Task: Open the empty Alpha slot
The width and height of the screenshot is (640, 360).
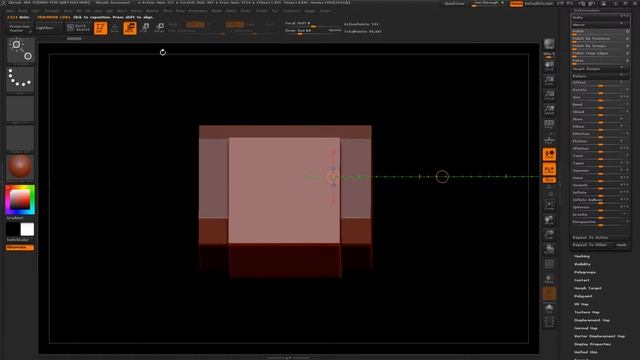Action: [x=20, y=109]
